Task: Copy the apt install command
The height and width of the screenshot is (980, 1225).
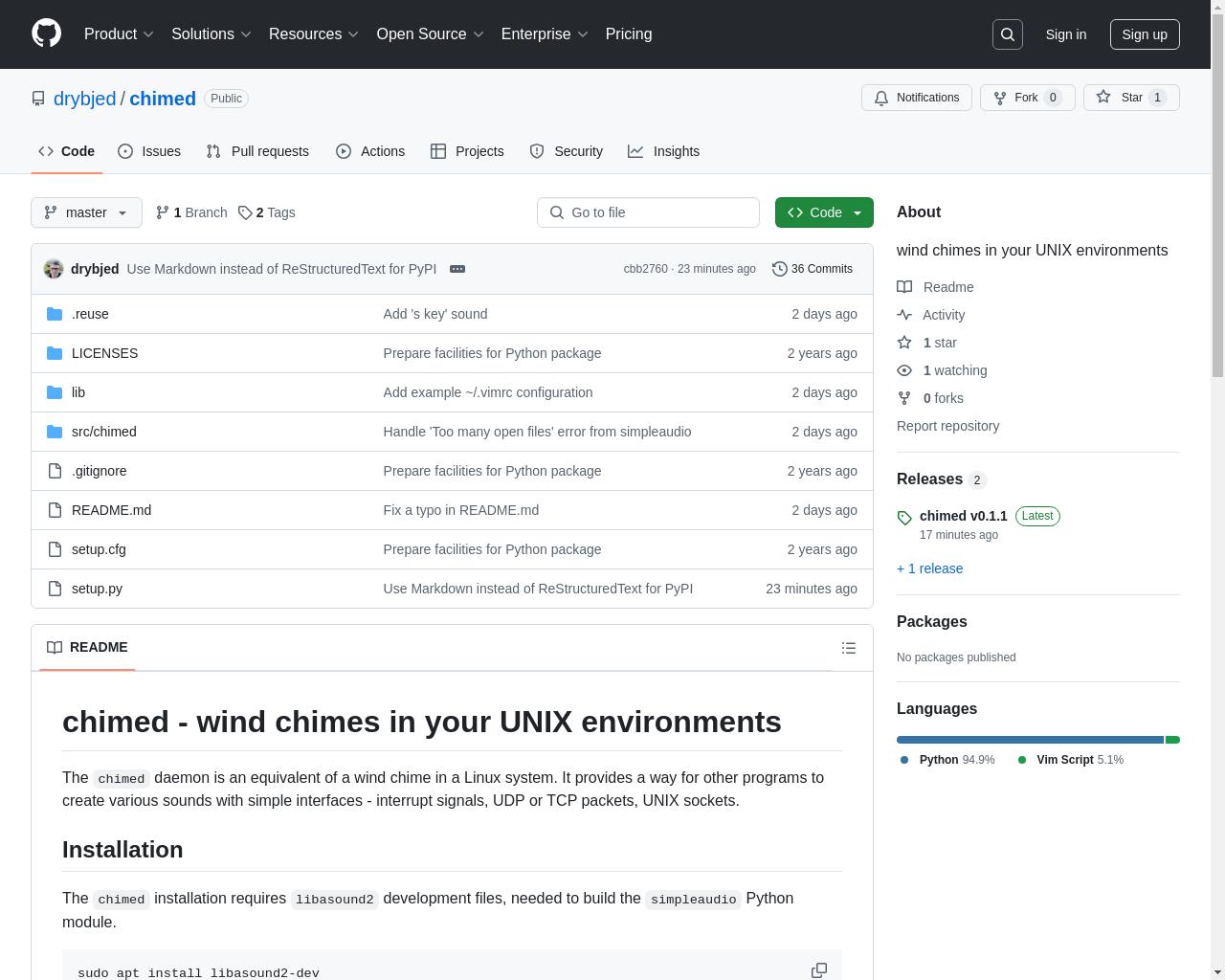Action: pos(819,969)
